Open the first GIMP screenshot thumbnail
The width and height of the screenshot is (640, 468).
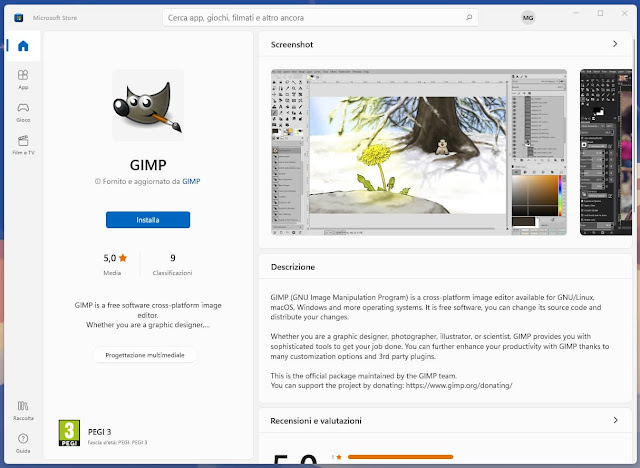(x=419, y=152)
